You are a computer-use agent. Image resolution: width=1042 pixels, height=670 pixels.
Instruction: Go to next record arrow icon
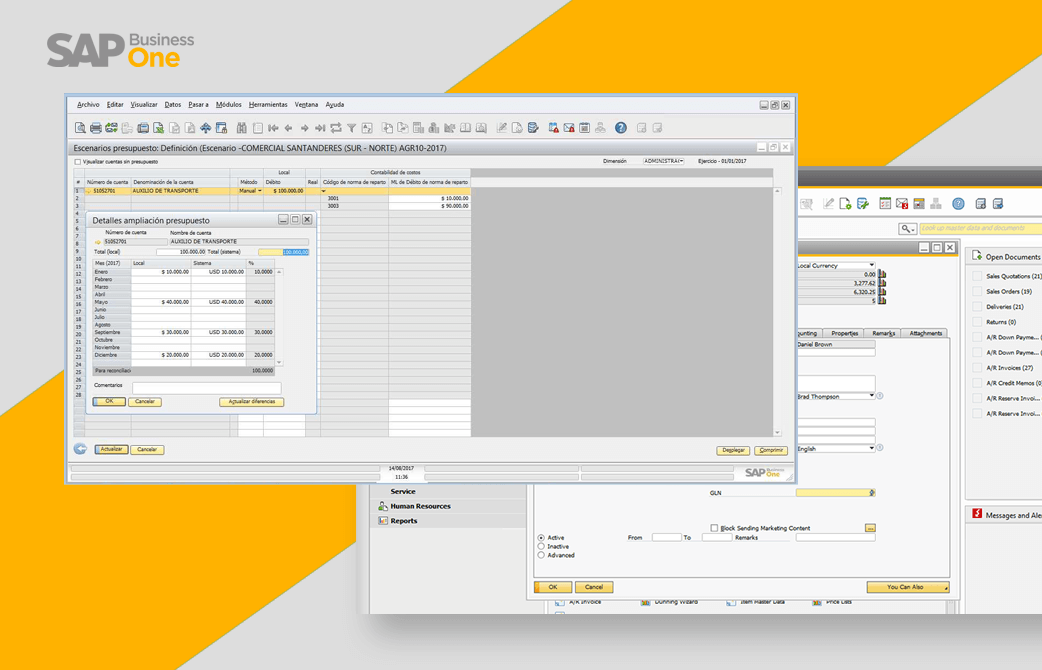304,128
